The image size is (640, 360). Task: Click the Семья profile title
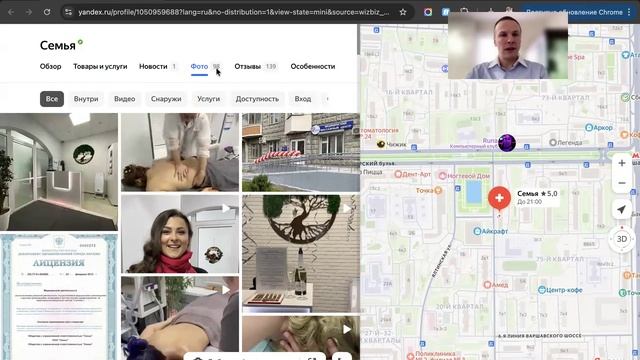click(x=58, y=45)
